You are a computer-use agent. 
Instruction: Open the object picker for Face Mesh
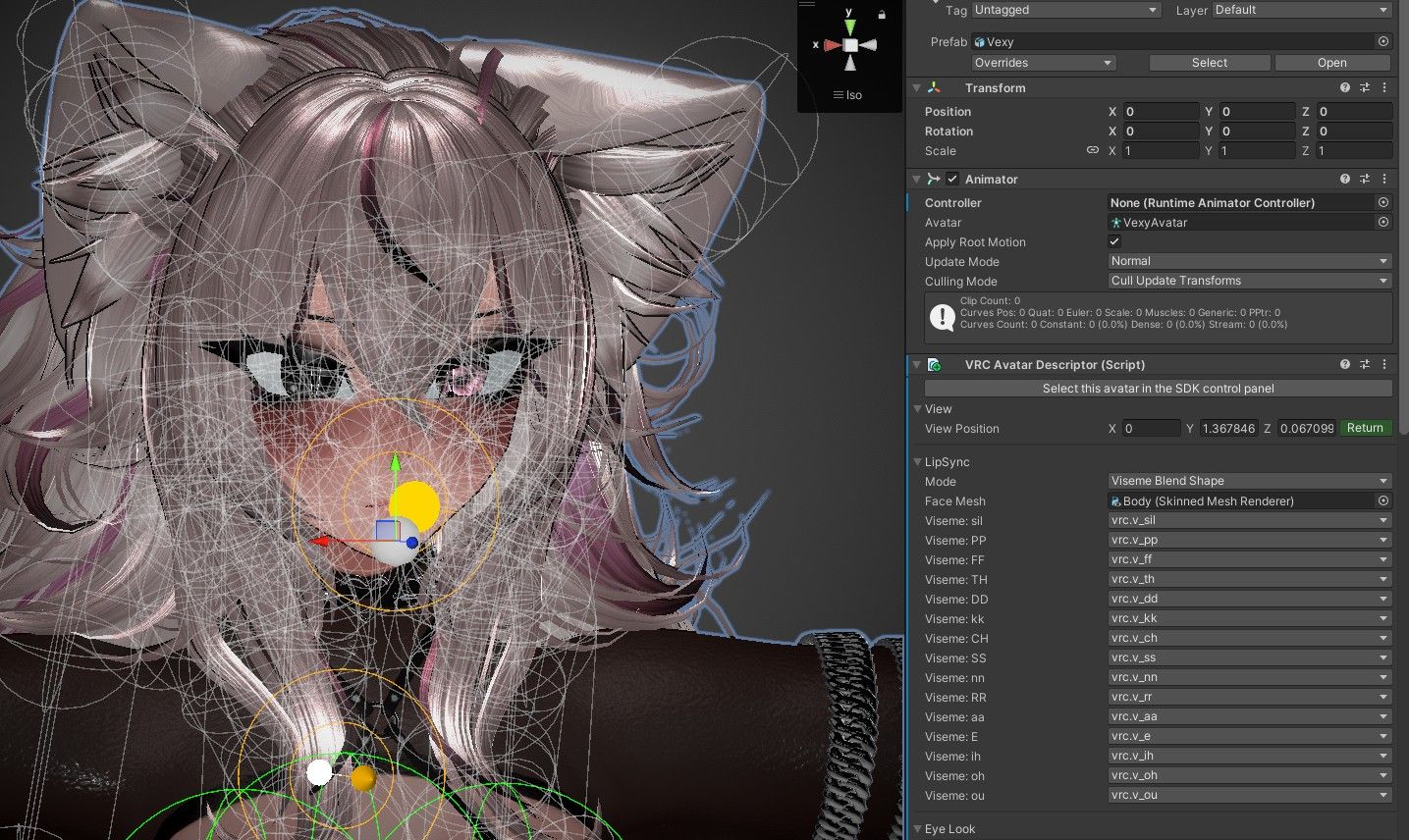point(1383,500)
